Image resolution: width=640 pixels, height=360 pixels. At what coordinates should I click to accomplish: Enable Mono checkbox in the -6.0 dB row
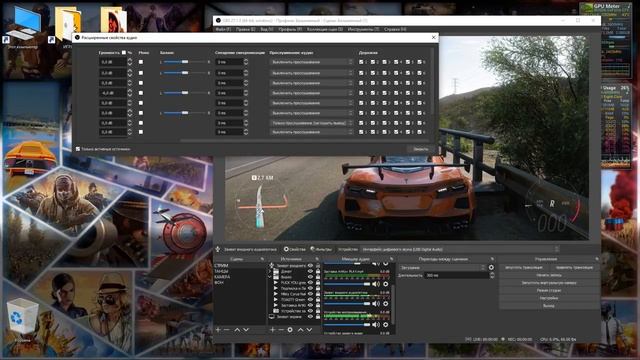pyautogui.click(x=141, y=93)
